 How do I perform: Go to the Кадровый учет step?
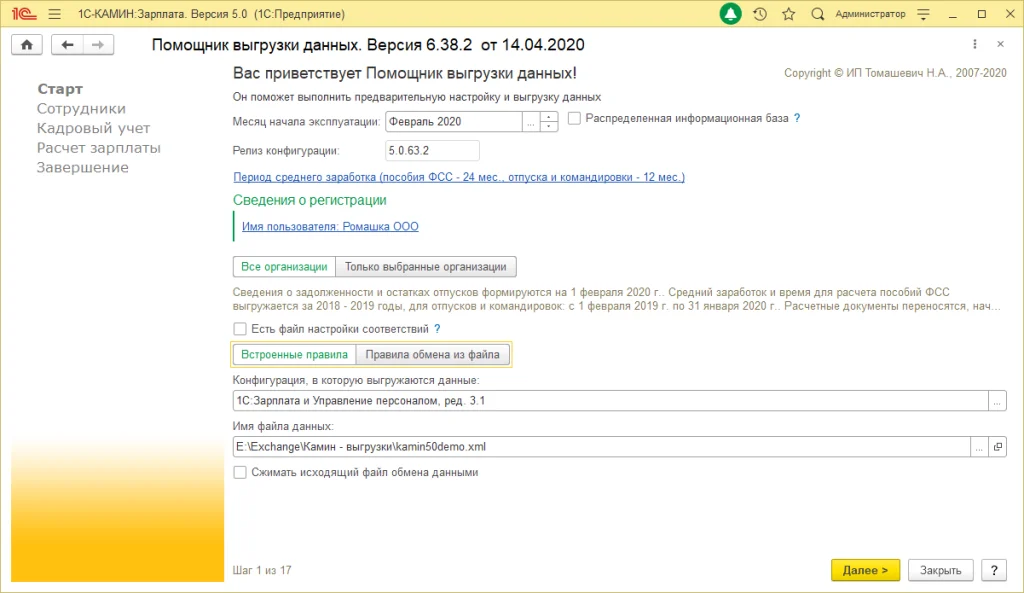pyautogui.click(x=93, y=128)
